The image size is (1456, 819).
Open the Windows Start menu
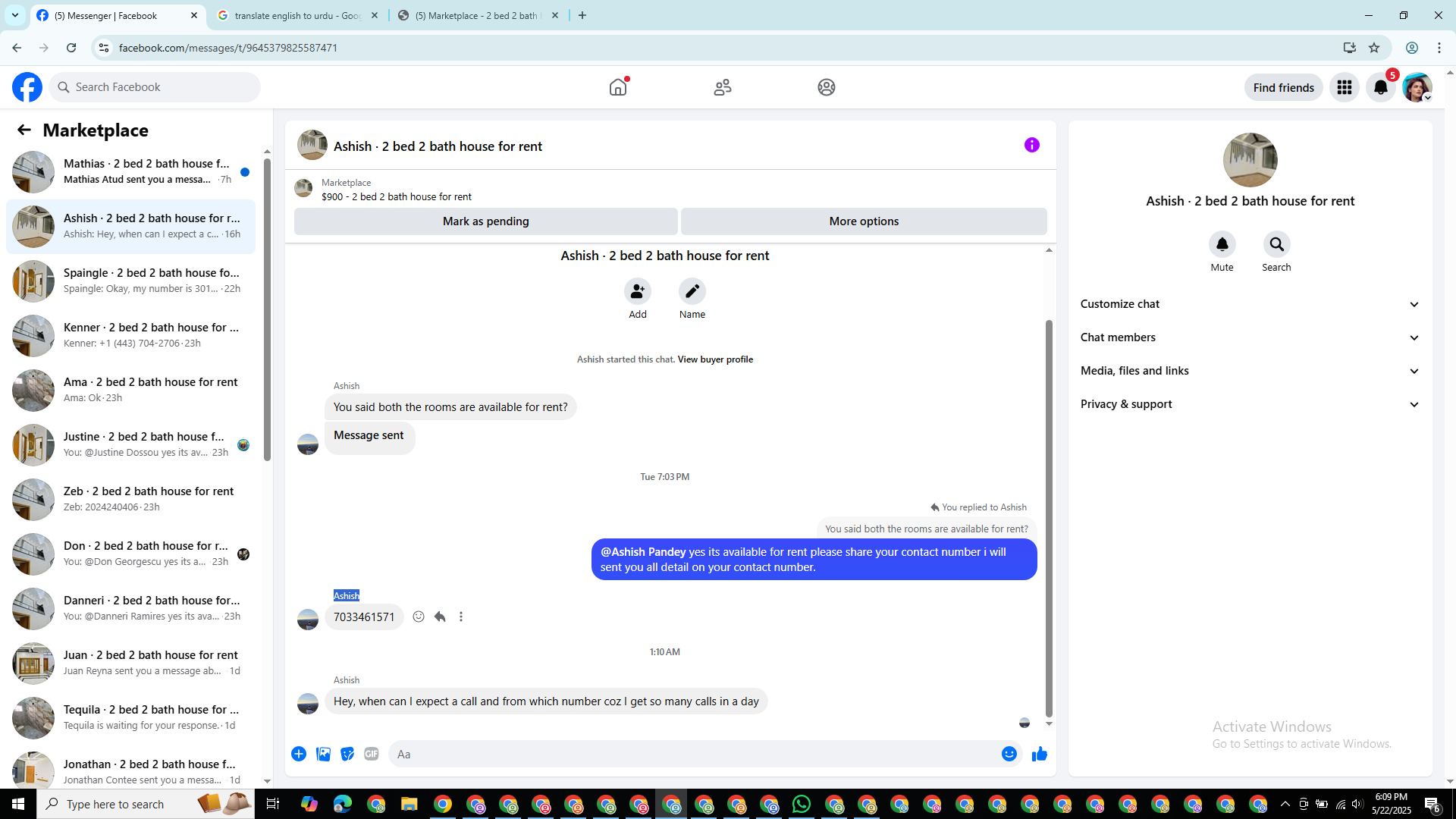click(x=18, y=804)
